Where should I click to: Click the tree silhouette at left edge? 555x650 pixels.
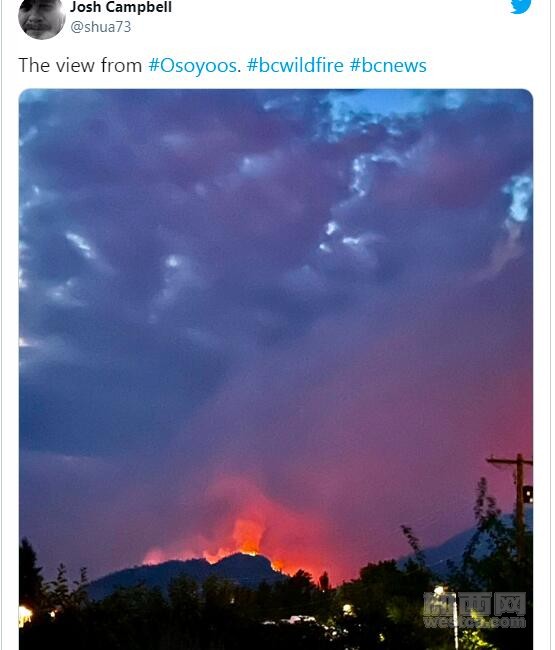[x=30, y=570]
